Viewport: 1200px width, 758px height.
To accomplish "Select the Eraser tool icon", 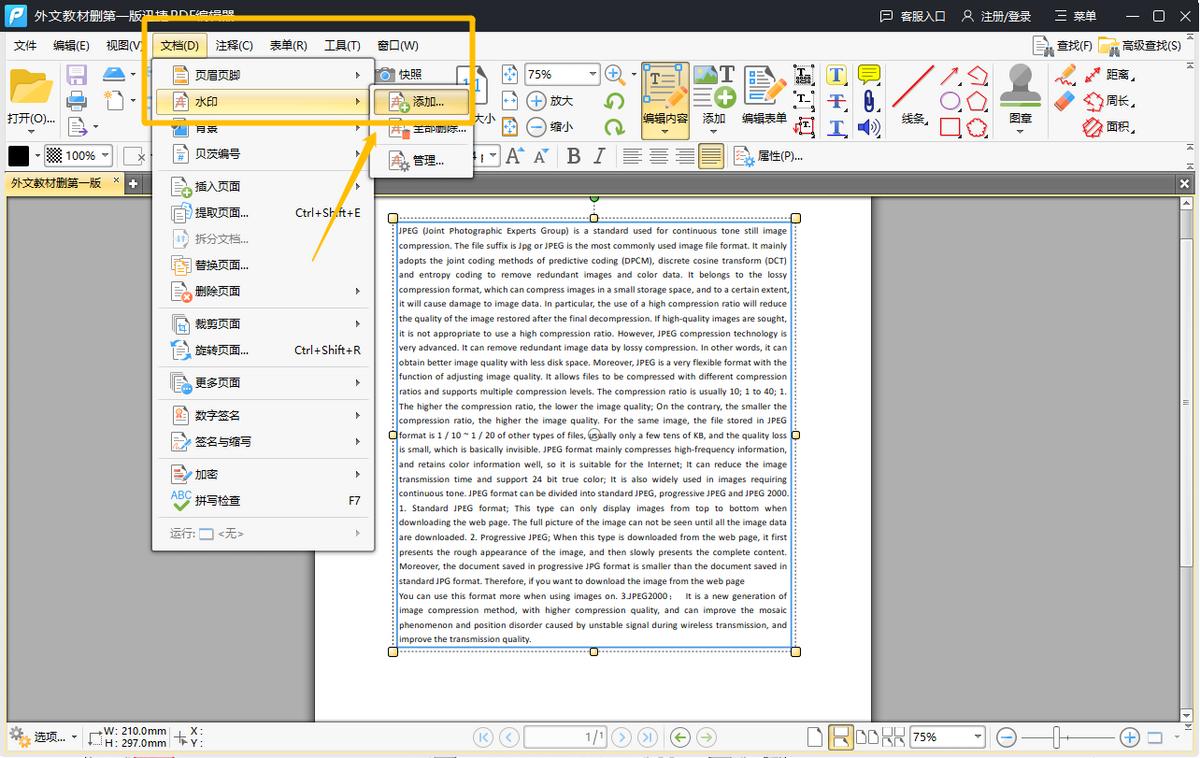I will 1065,101.
